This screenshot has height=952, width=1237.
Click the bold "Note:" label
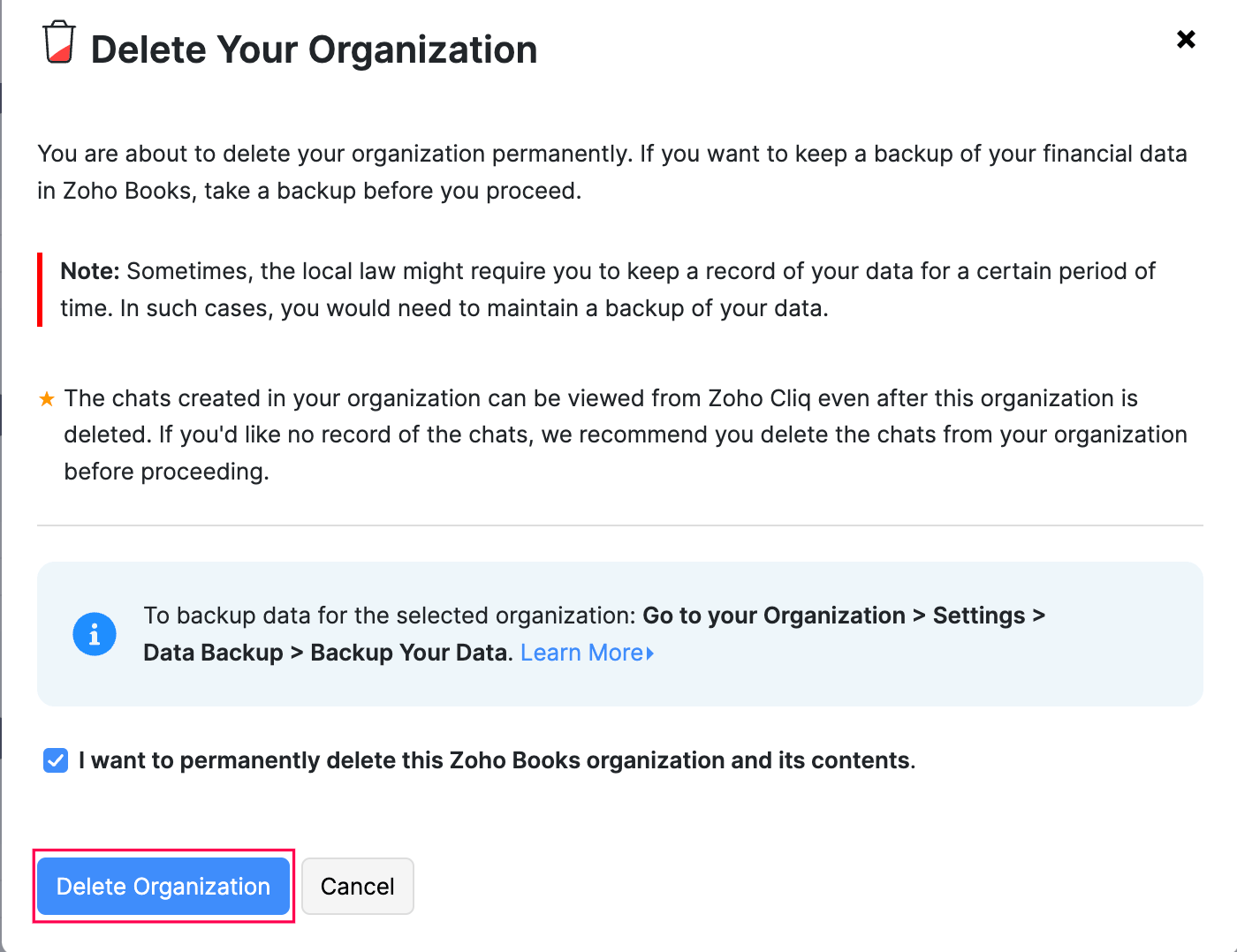(89, 271)
